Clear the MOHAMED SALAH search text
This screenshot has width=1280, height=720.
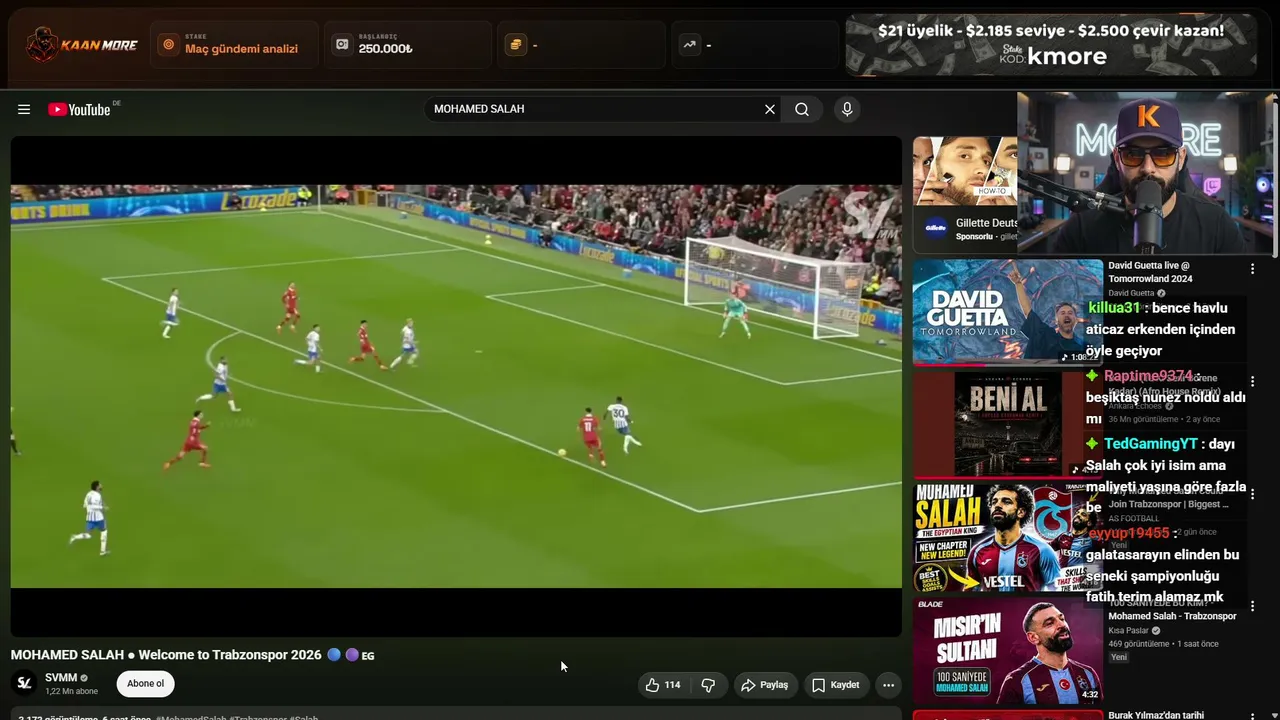(x=770, y=109)
